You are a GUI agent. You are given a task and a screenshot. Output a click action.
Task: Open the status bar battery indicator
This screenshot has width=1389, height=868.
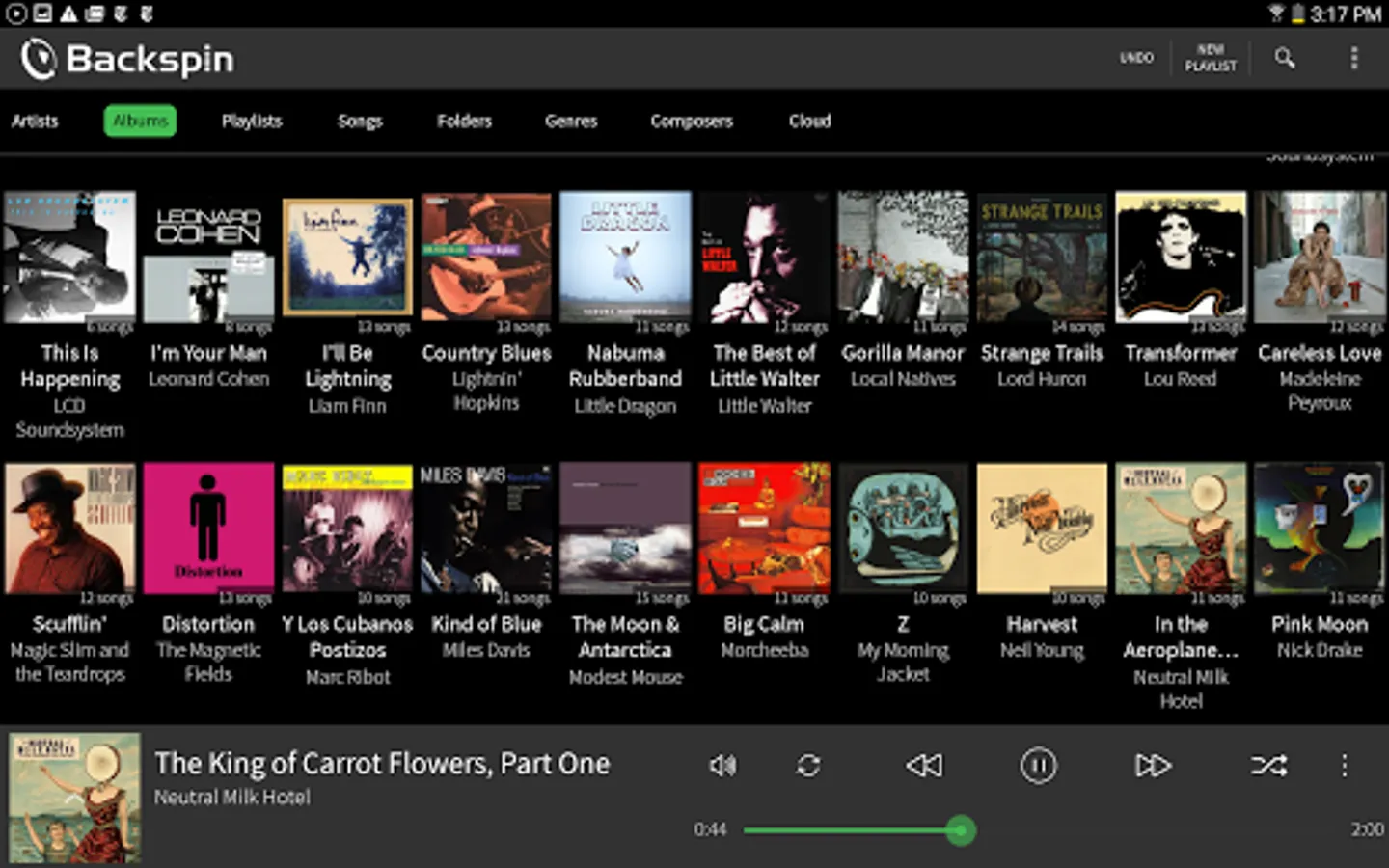(x=1297, y=14)
